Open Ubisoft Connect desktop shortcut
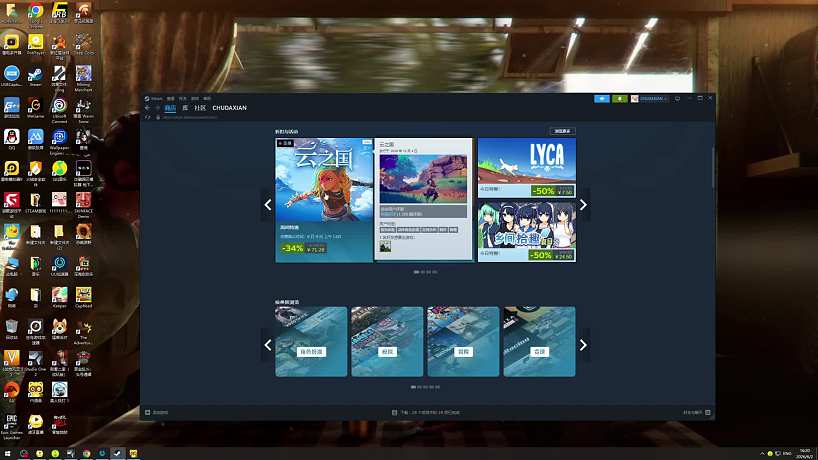 coord(59,110)
